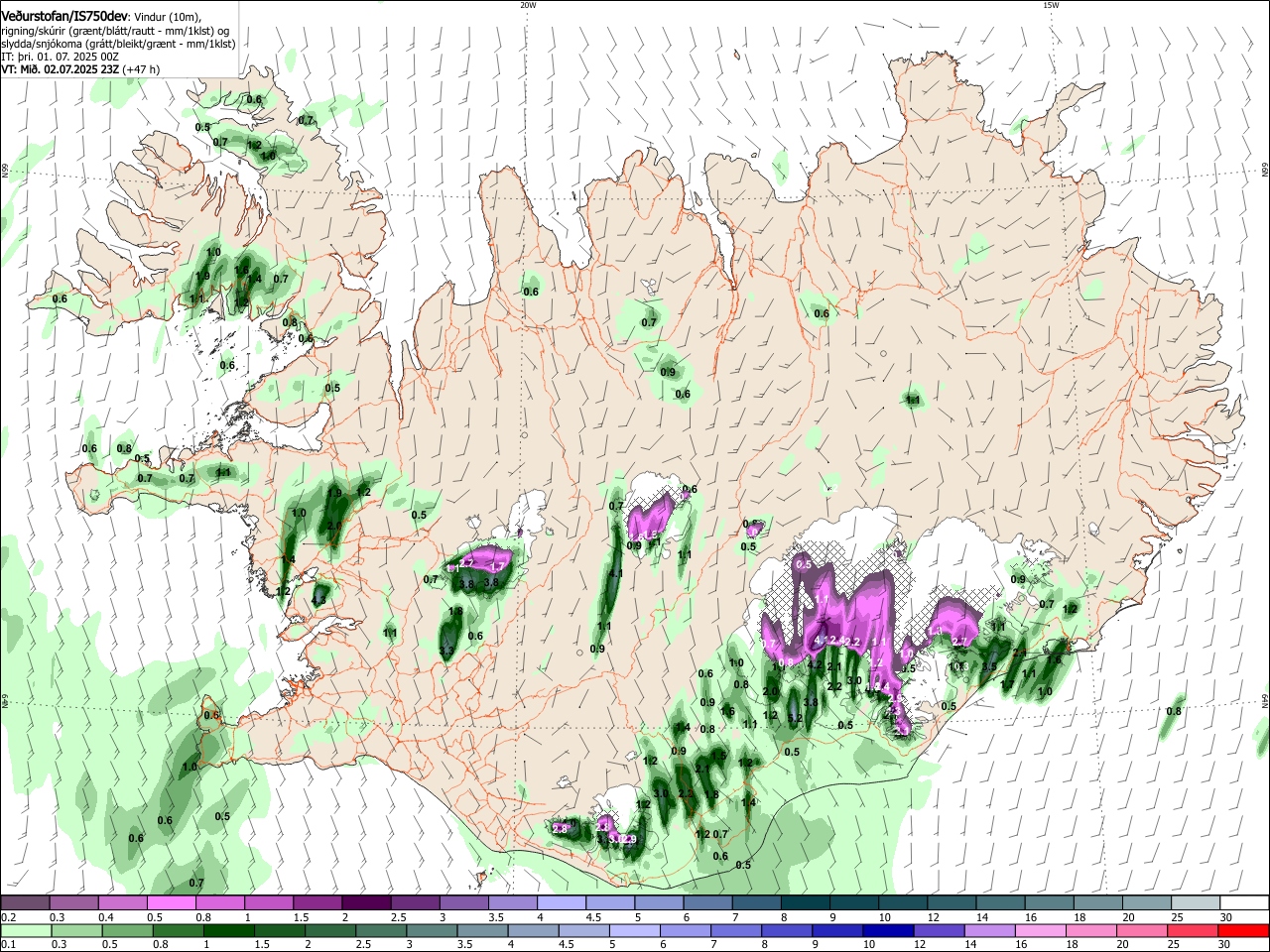
Task: Click the valid time line reading 'VT: Mið. 02.07.2025 23Z'
Action: tap(60, 69)
